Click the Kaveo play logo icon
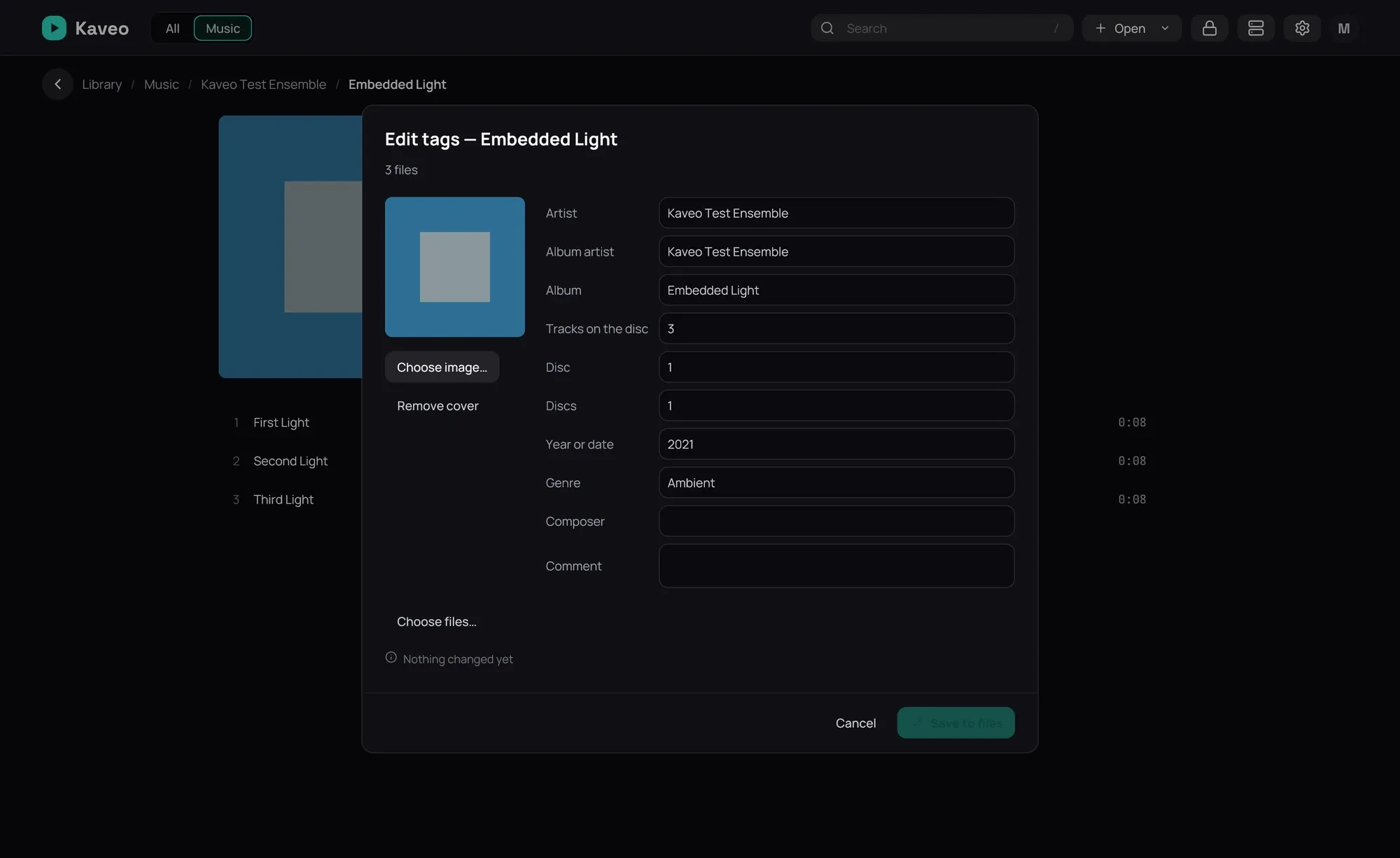Image resolution: width=1400 pixels, height=858 pixels. 54,28
